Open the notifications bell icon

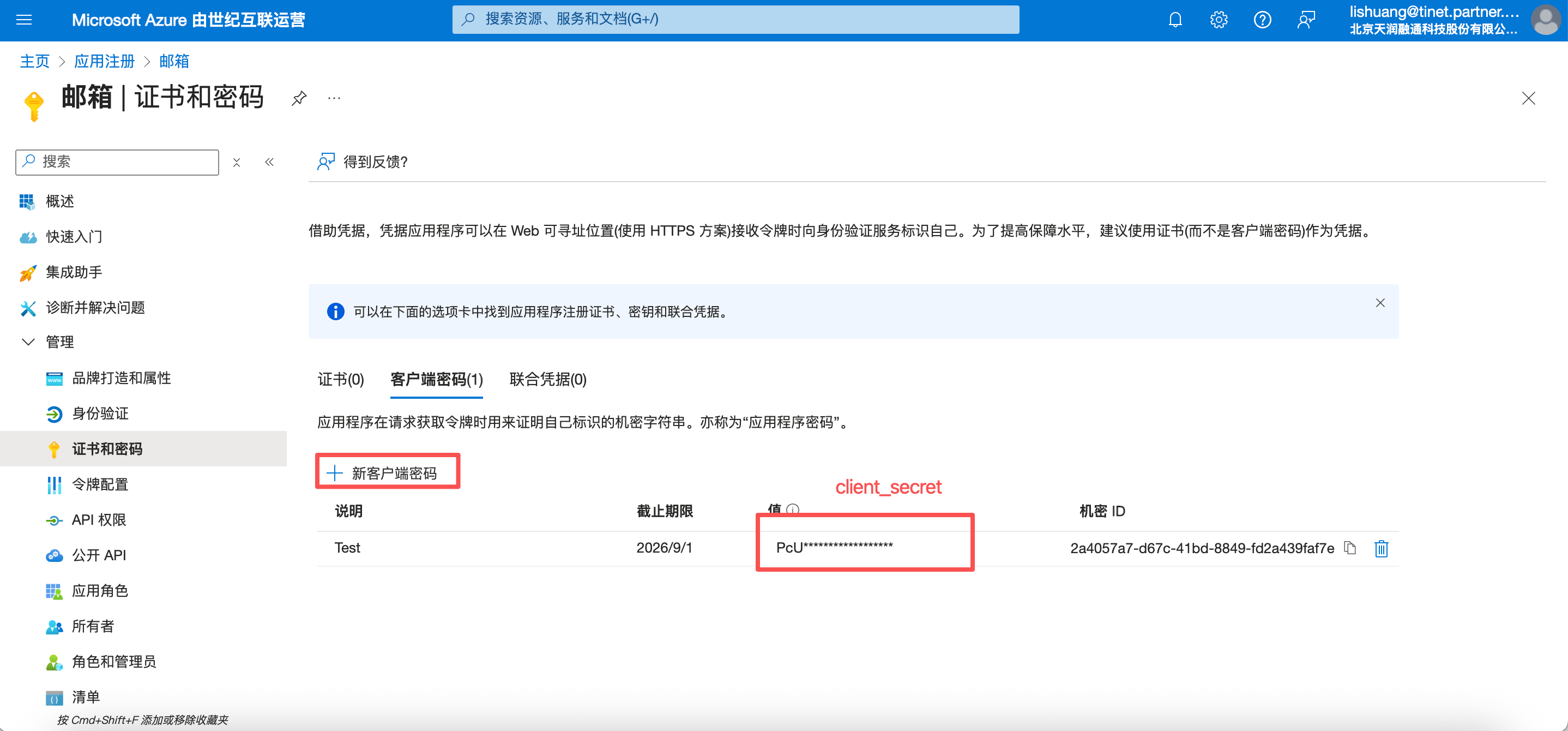(x=1175, y=20)
